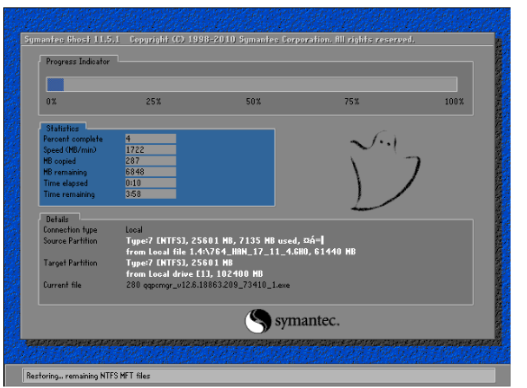Click the Symantec yin-yang logo icon

258,321
